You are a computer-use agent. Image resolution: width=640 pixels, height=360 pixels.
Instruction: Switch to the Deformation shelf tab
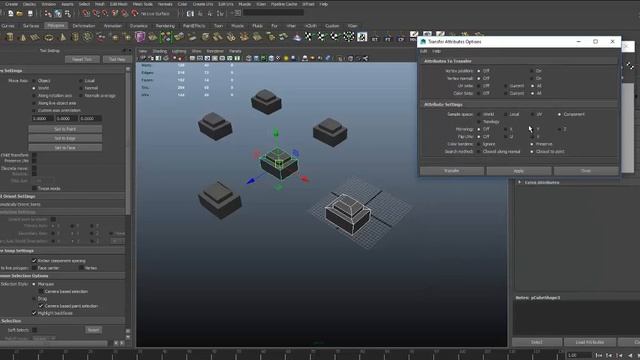(84, 26)
